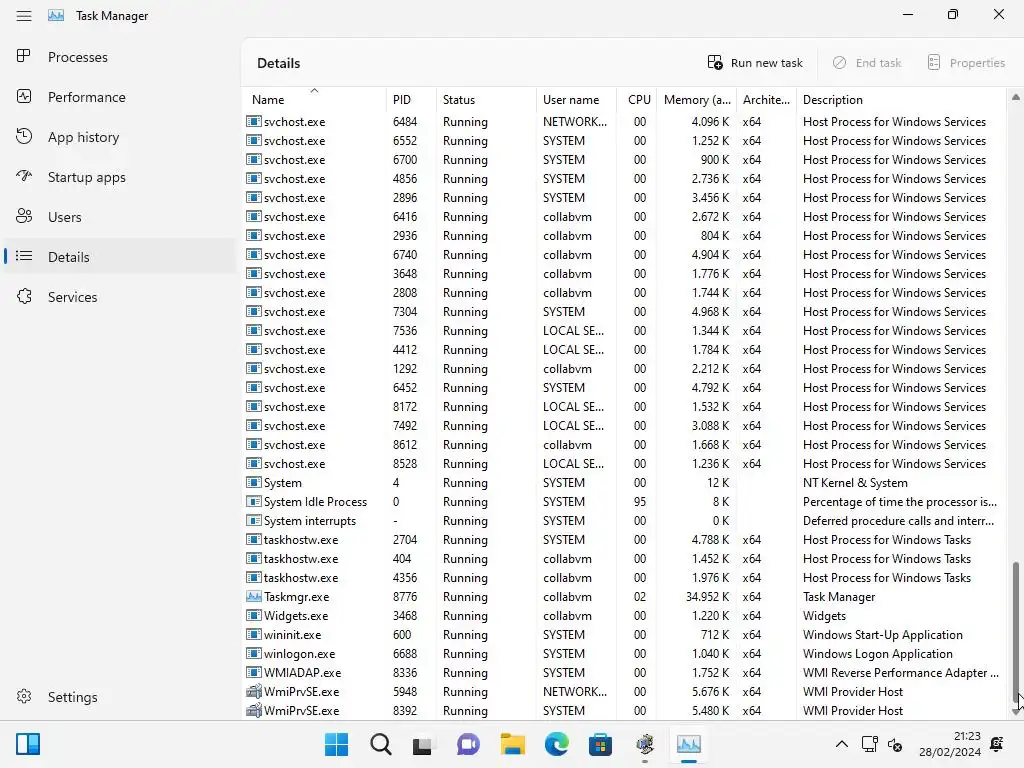Open Task View from taskbar
The height and width of the screenshot is (768, 1024).
click(x=423, y=744)
